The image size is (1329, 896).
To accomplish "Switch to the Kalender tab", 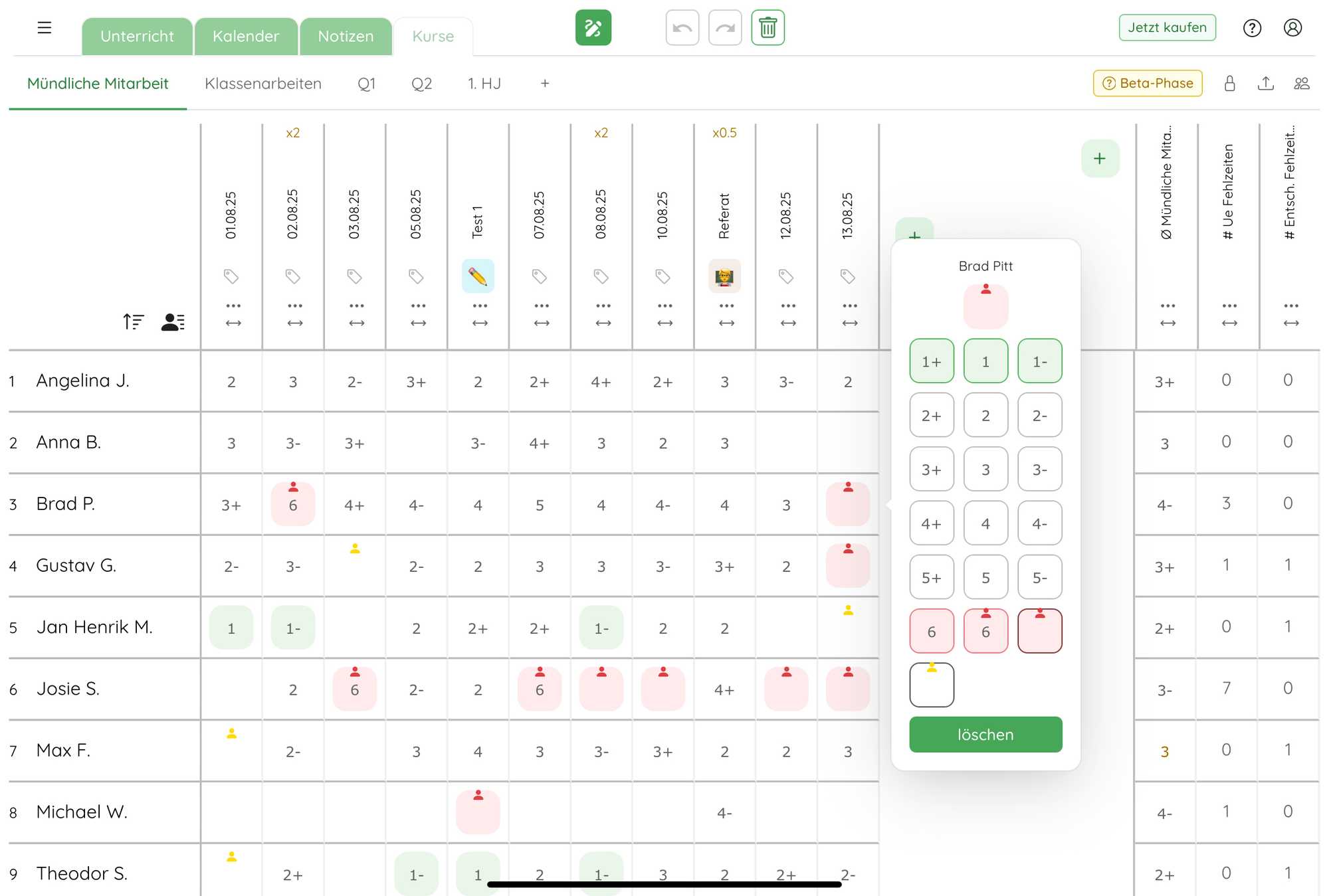I will point(246,37).
